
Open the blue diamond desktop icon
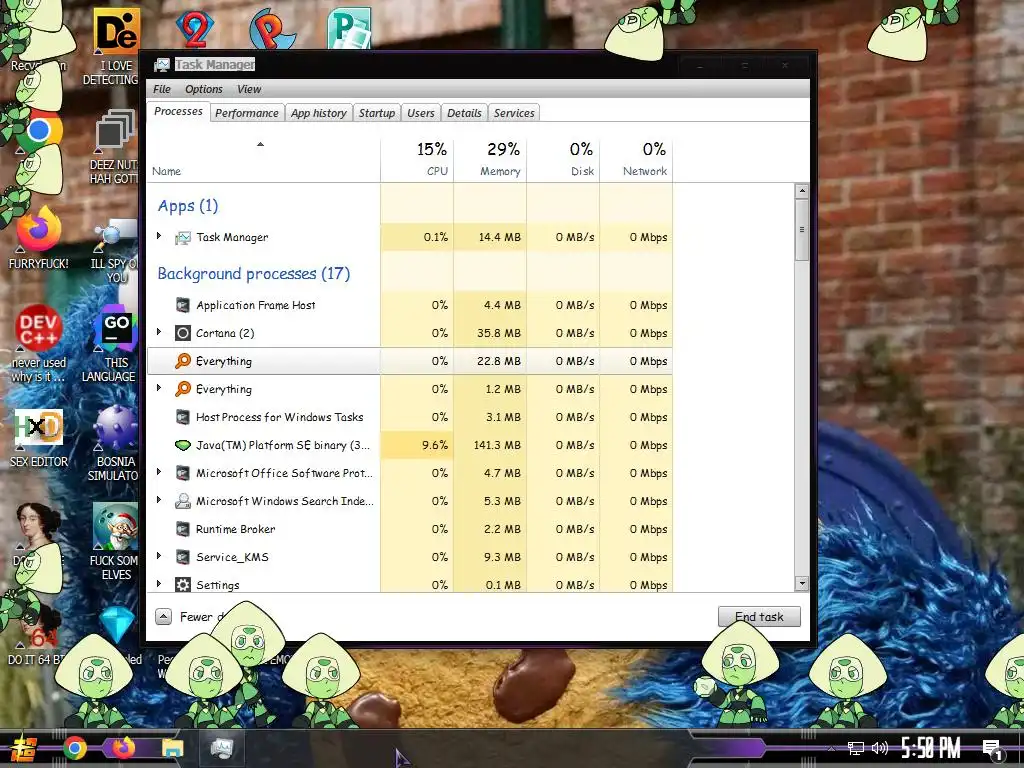(118, 624)
